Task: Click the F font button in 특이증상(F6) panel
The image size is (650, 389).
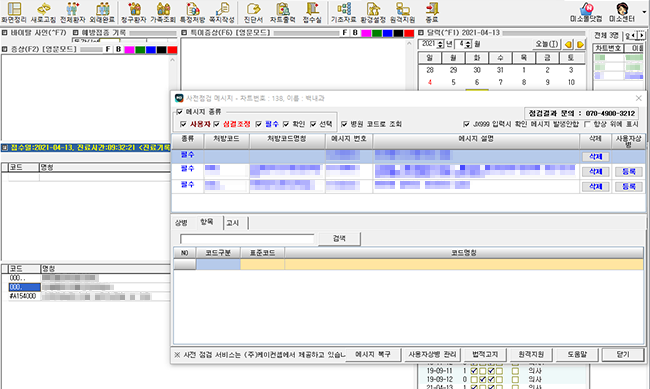Action: pos(344,33)
